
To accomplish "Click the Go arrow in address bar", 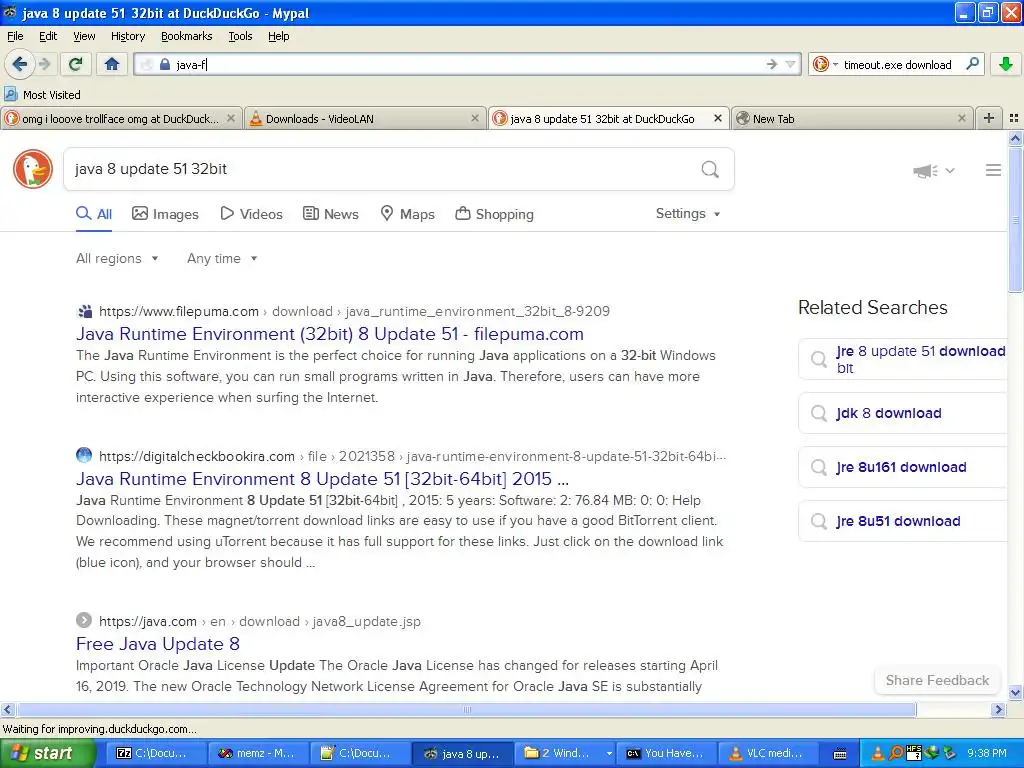I will [772, 64].
